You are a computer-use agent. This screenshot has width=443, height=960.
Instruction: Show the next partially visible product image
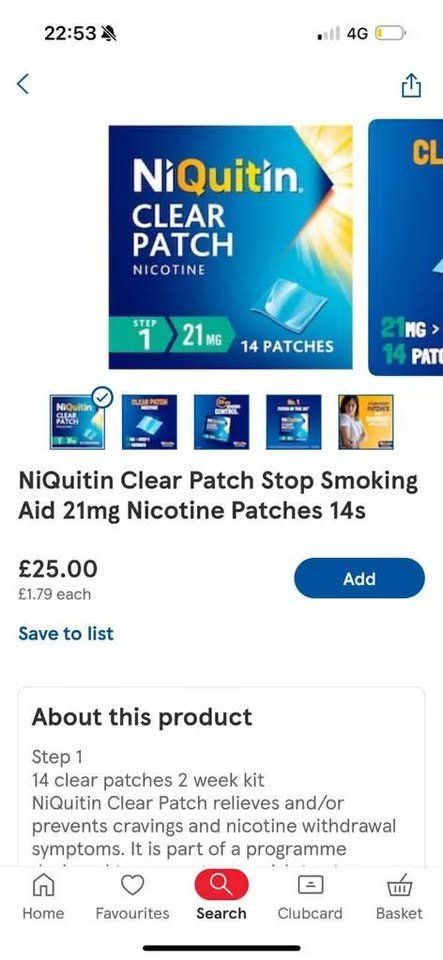pyautogui.click(x=406, y=247)
